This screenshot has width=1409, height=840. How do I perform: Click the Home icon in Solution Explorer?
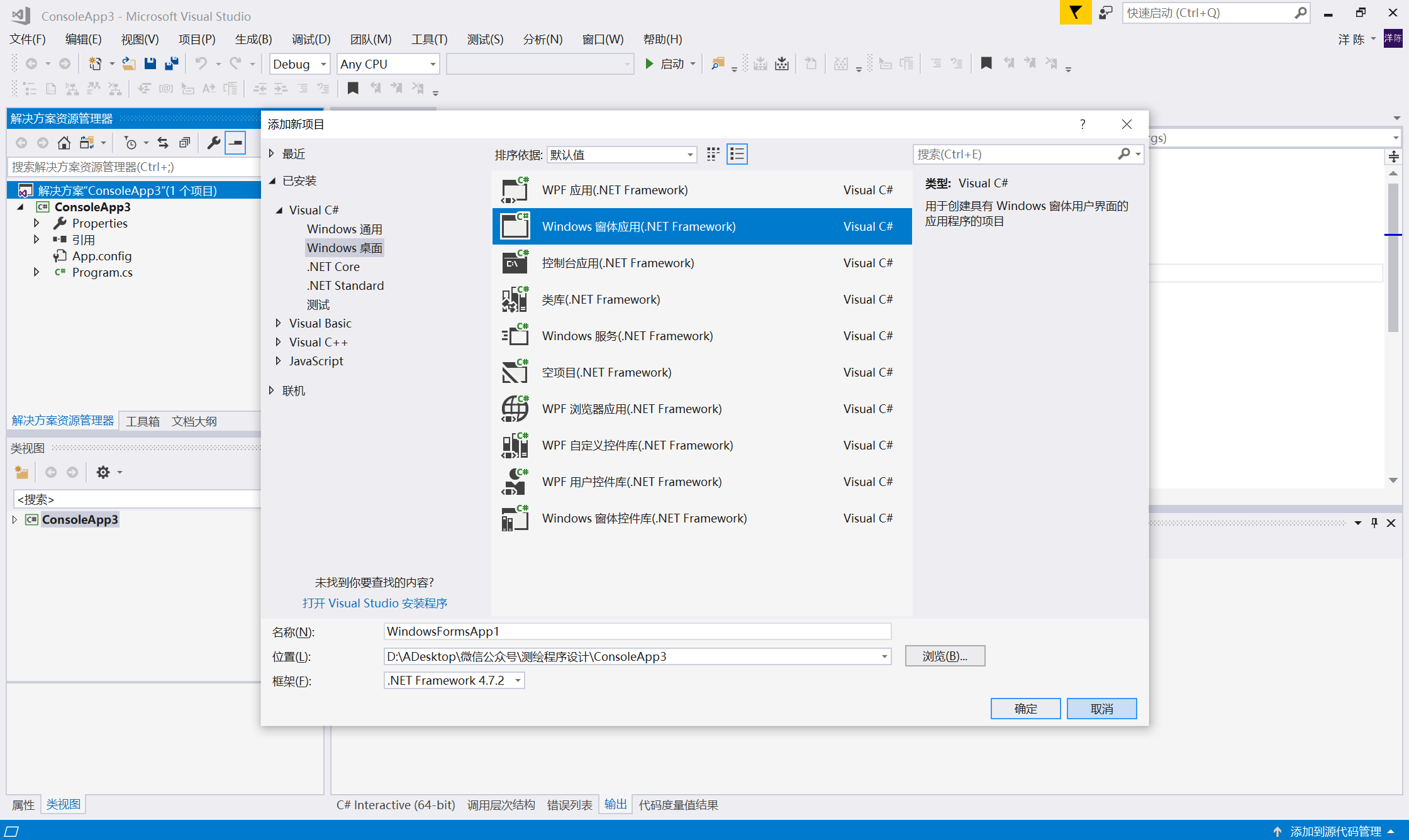pos(64,143)
